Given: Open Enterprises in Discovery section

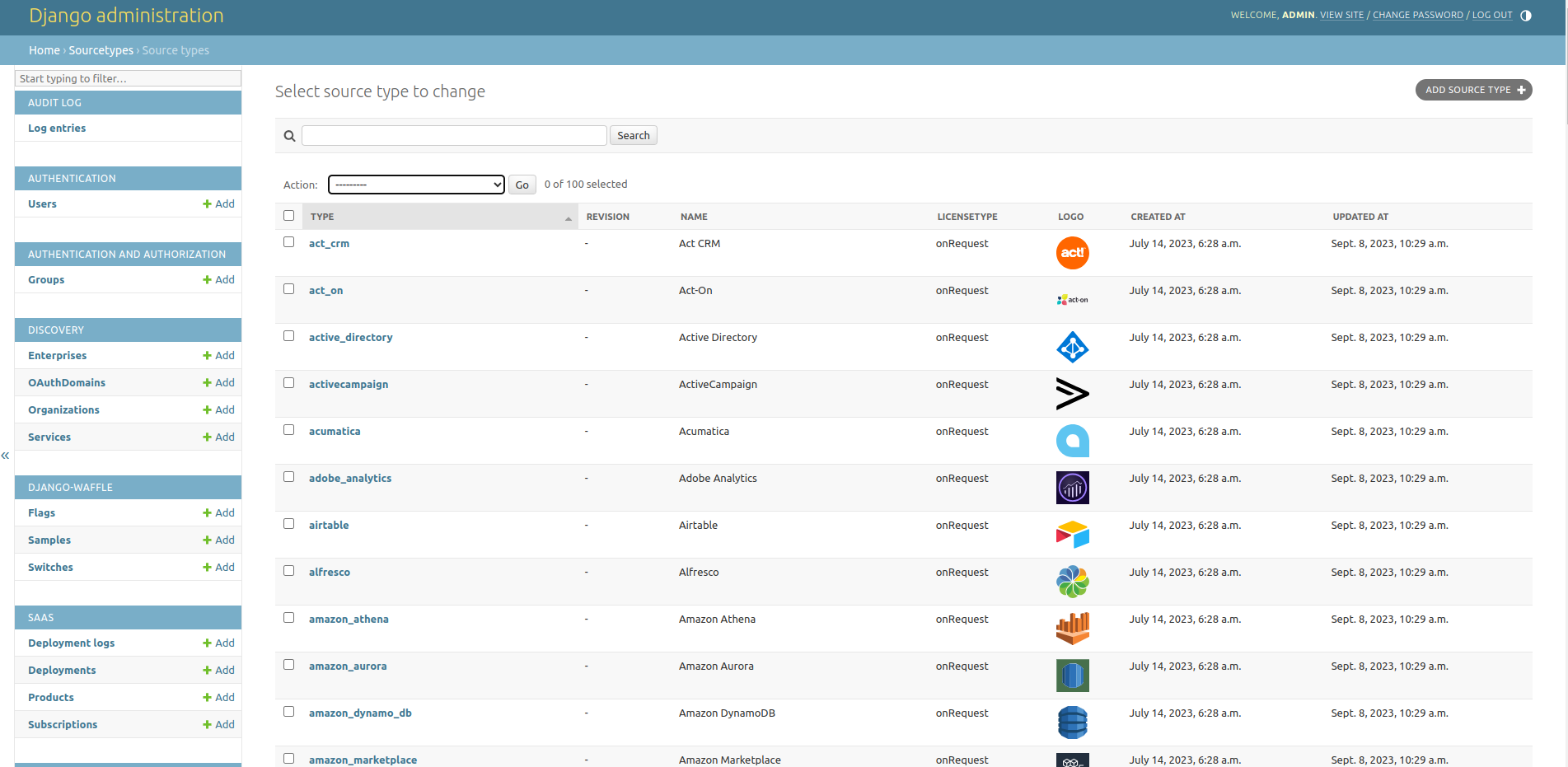Looking at the screenshot, I should [57, 356].
